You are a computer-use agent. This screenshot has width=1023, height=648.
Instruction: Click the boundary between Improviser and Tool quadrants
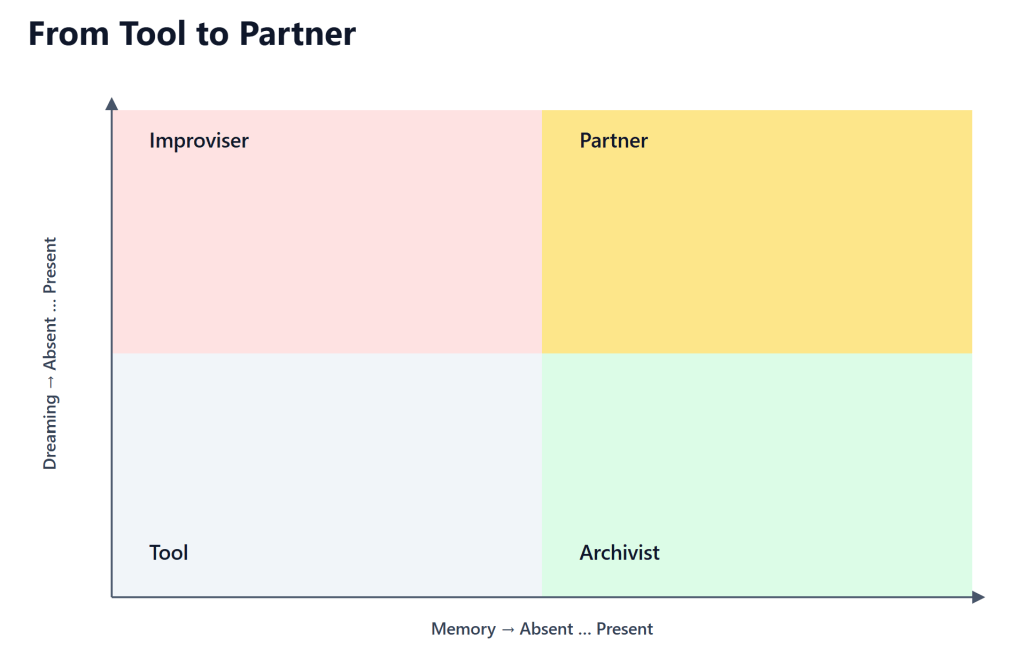tap(326, 353)
